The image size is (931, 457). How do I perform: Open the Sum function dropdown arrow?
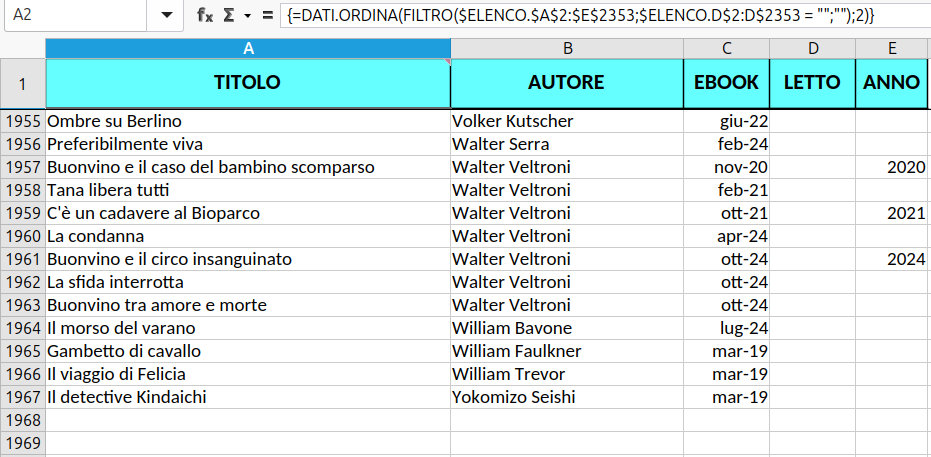point(247,16)
